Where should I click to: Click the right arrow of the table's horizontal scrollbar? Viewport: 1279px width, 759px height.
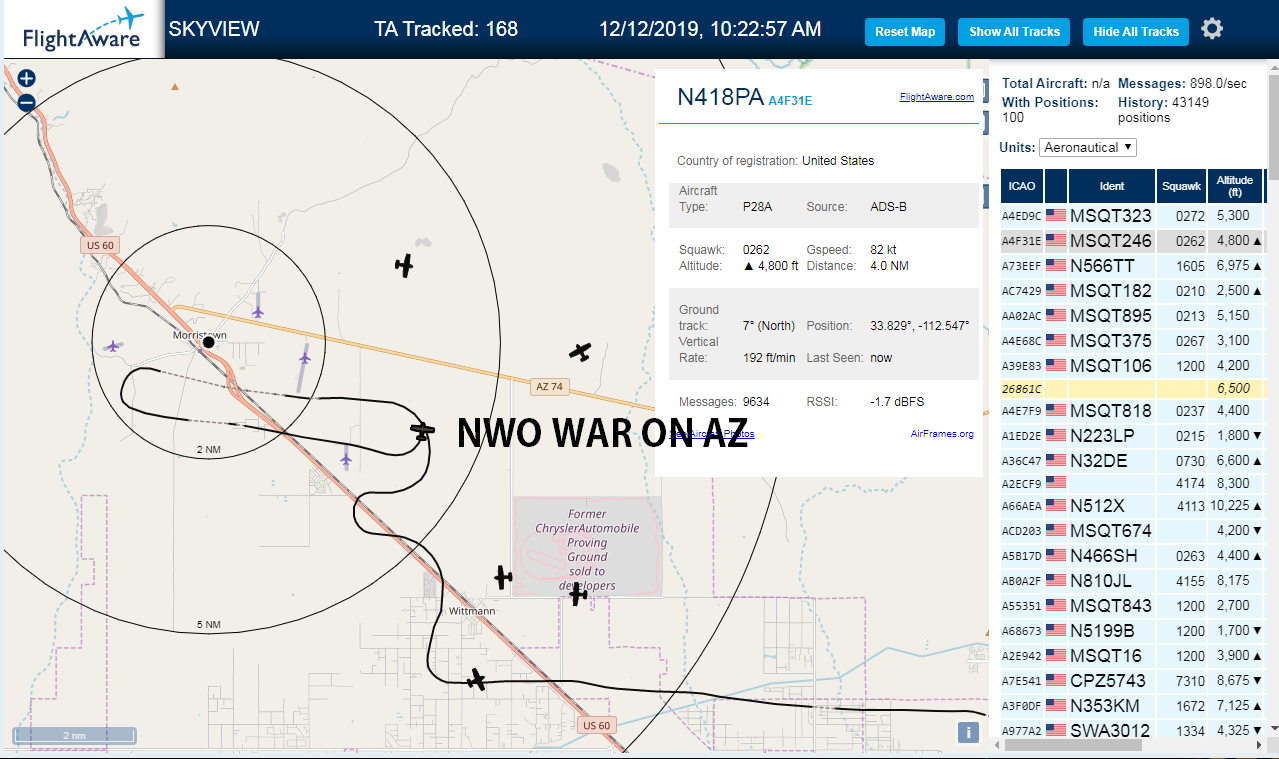(x=1257, y=746)
